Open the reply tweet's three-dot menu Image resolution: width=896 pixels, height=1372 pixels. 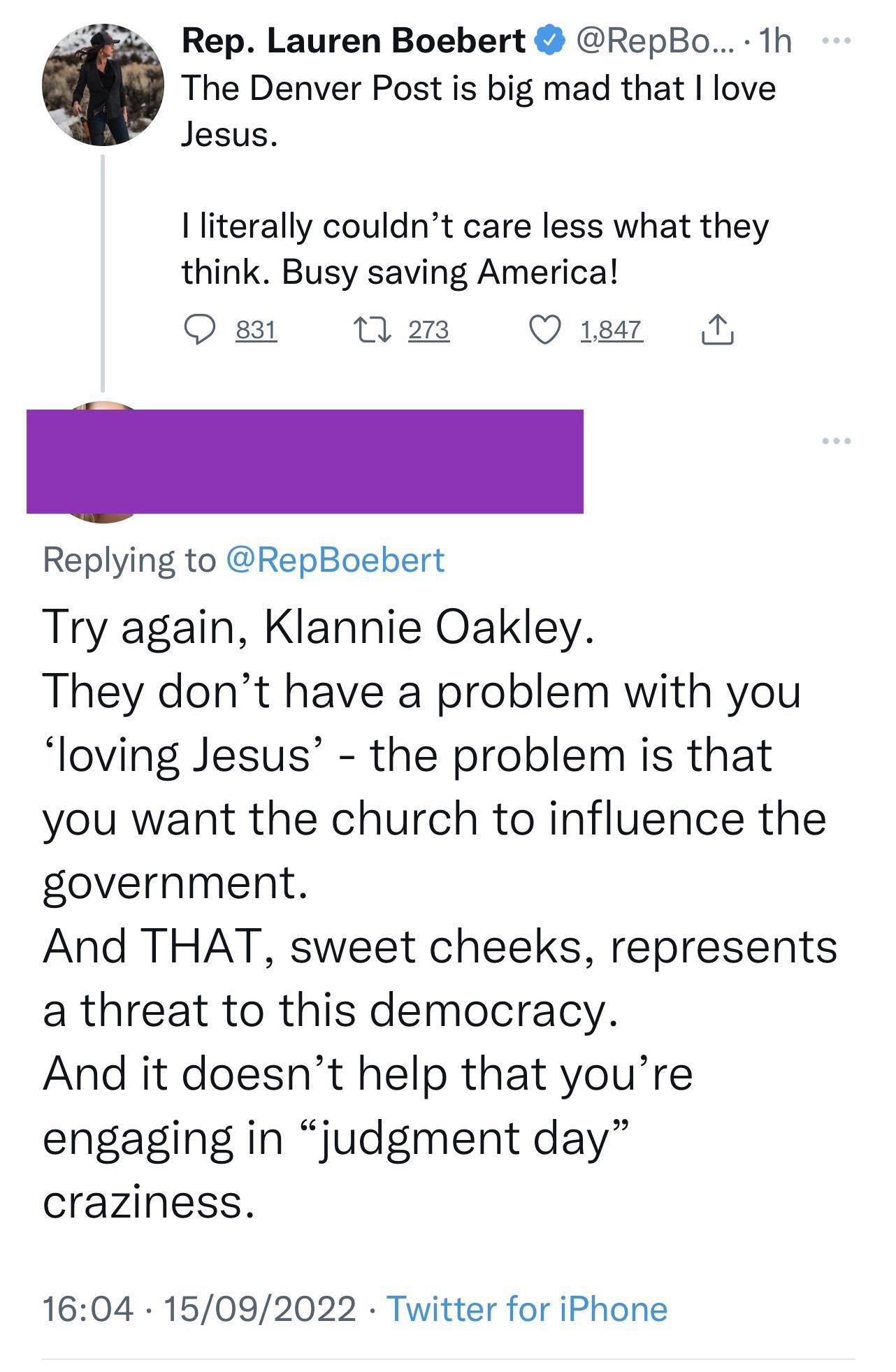coord(837,440)
